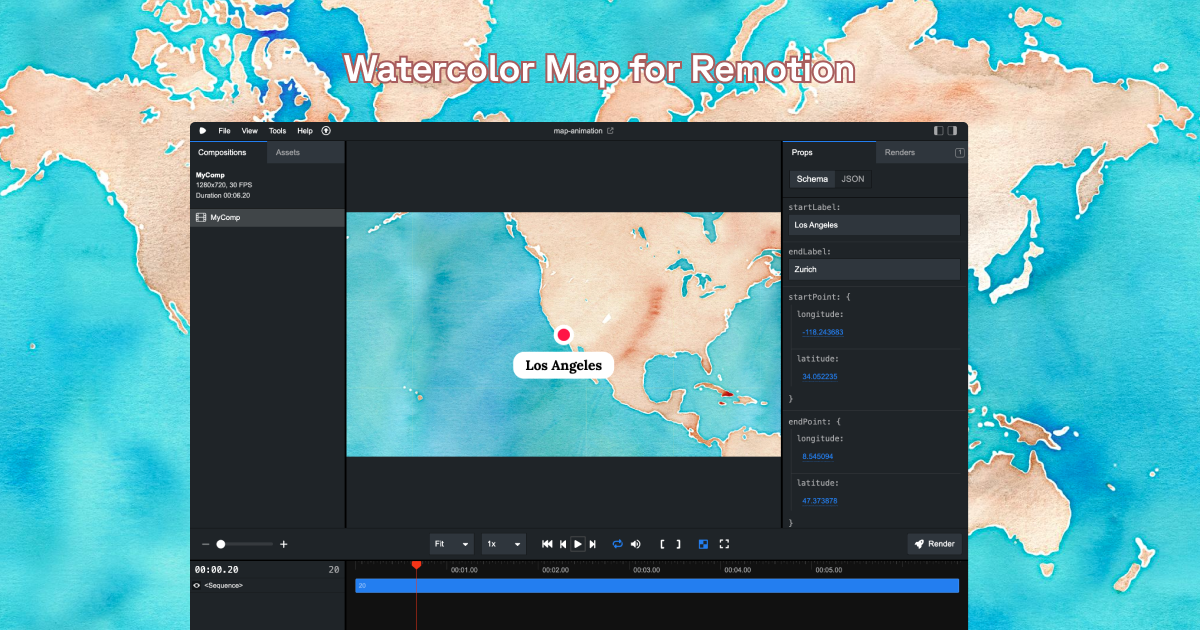The width and height of the screenshot is (1200, 630).
Task: Set the out point bracket icon
Action: pyautogui.click(x=678, y=544)
